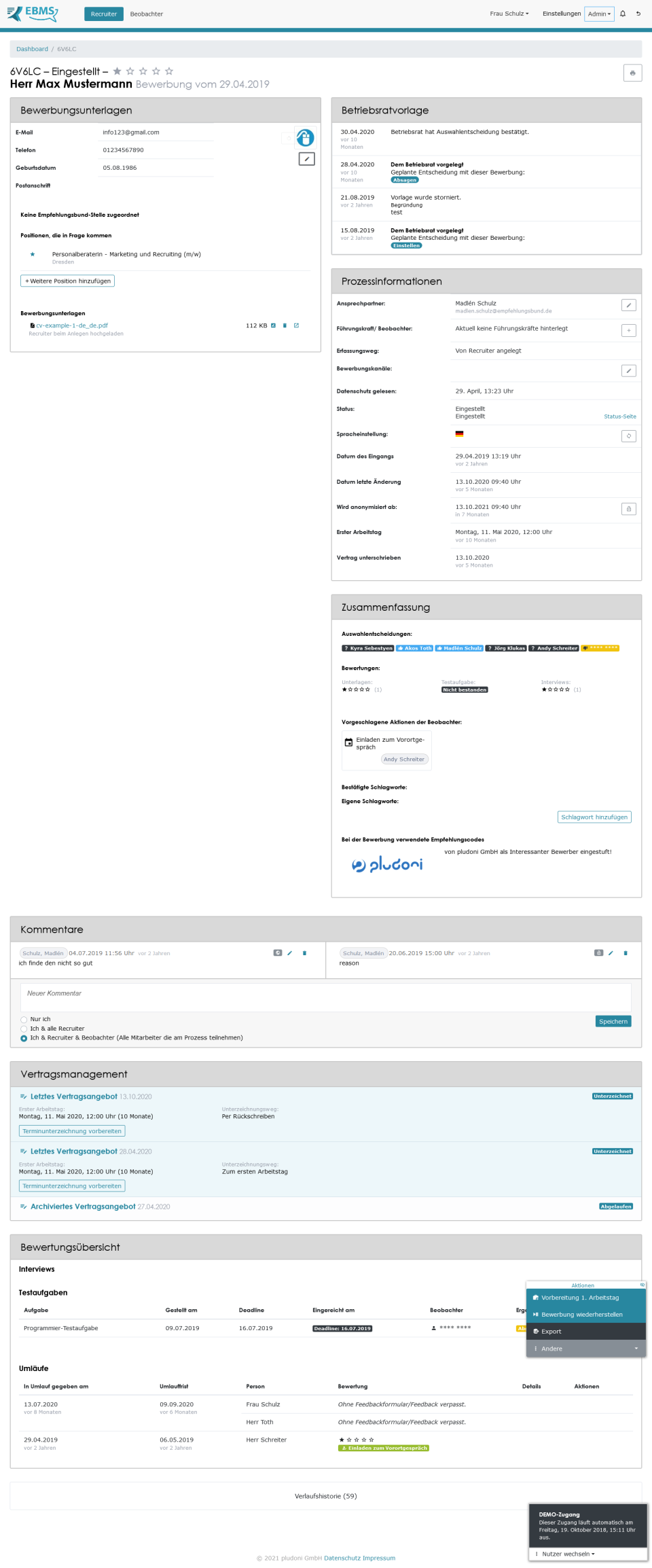Open the CV PDF in a new tab

pyautogui.click(x=296, y=325)
